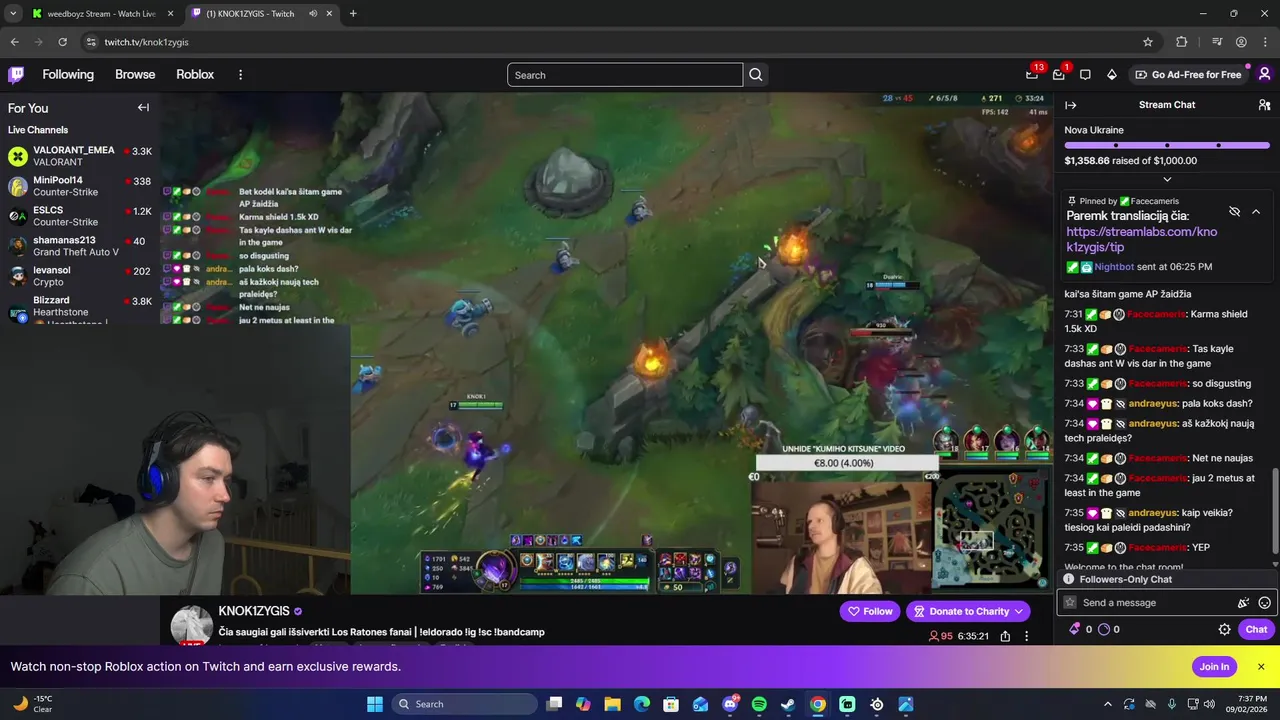
Task: Open ESLCS live channel
Action: tap(80, 216)
